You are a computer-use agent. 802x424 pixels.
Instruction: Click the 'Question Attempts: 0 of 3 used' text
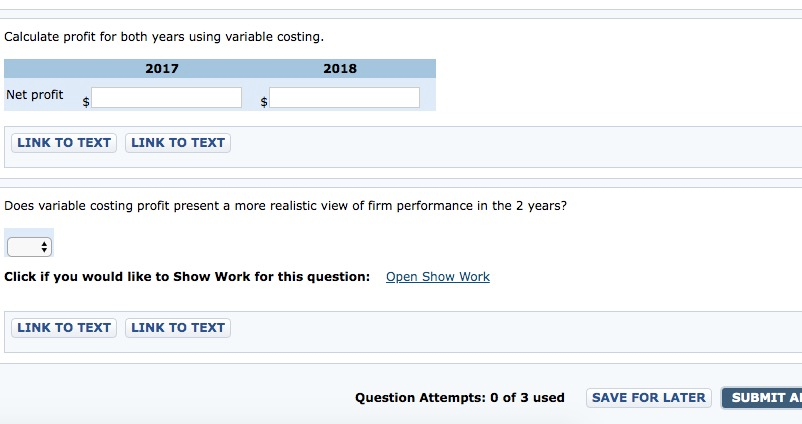point(459,398)
